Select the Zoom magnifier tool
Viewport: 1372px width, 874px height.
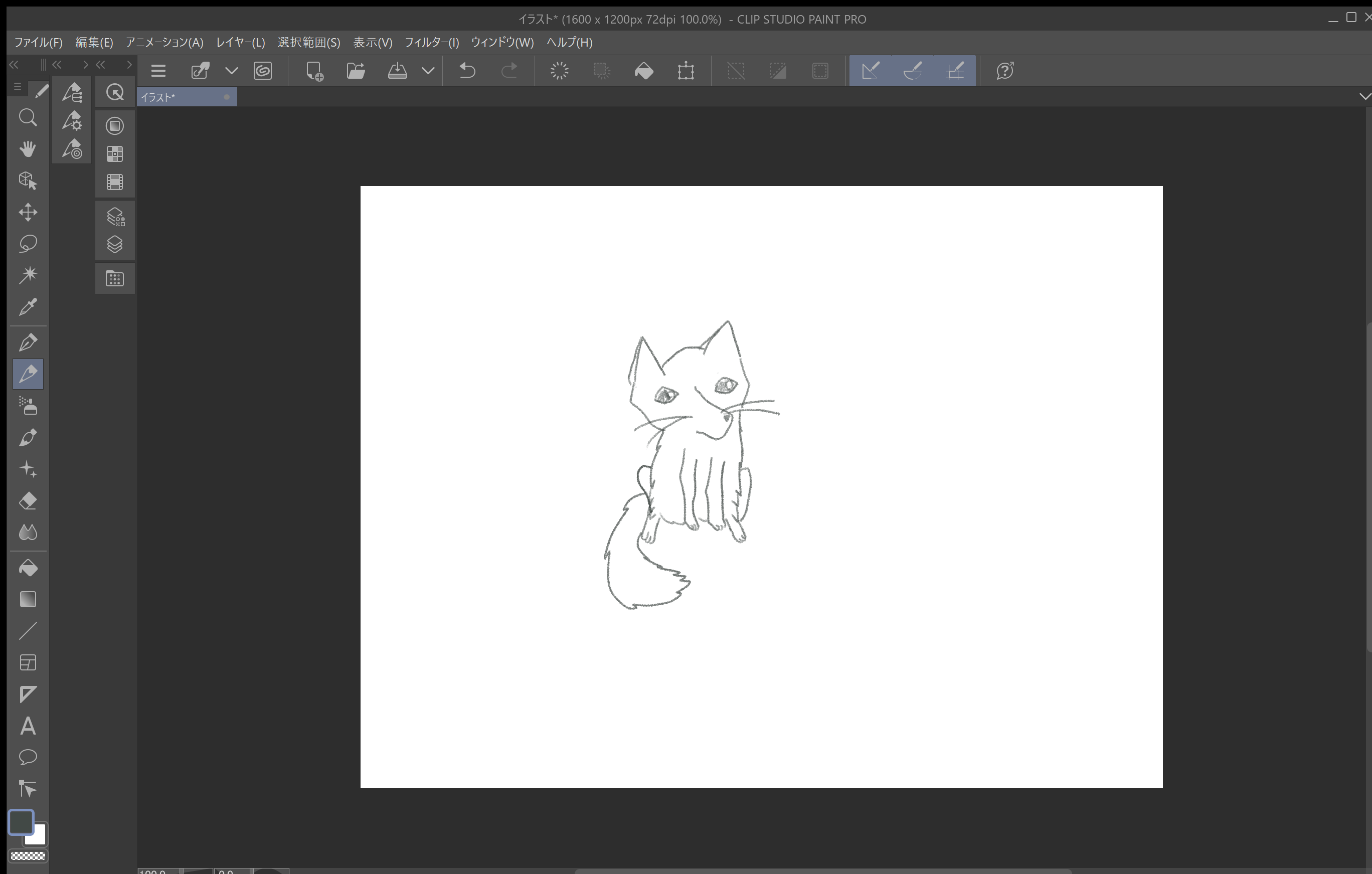pyautogui.click(x=28, y=118)
